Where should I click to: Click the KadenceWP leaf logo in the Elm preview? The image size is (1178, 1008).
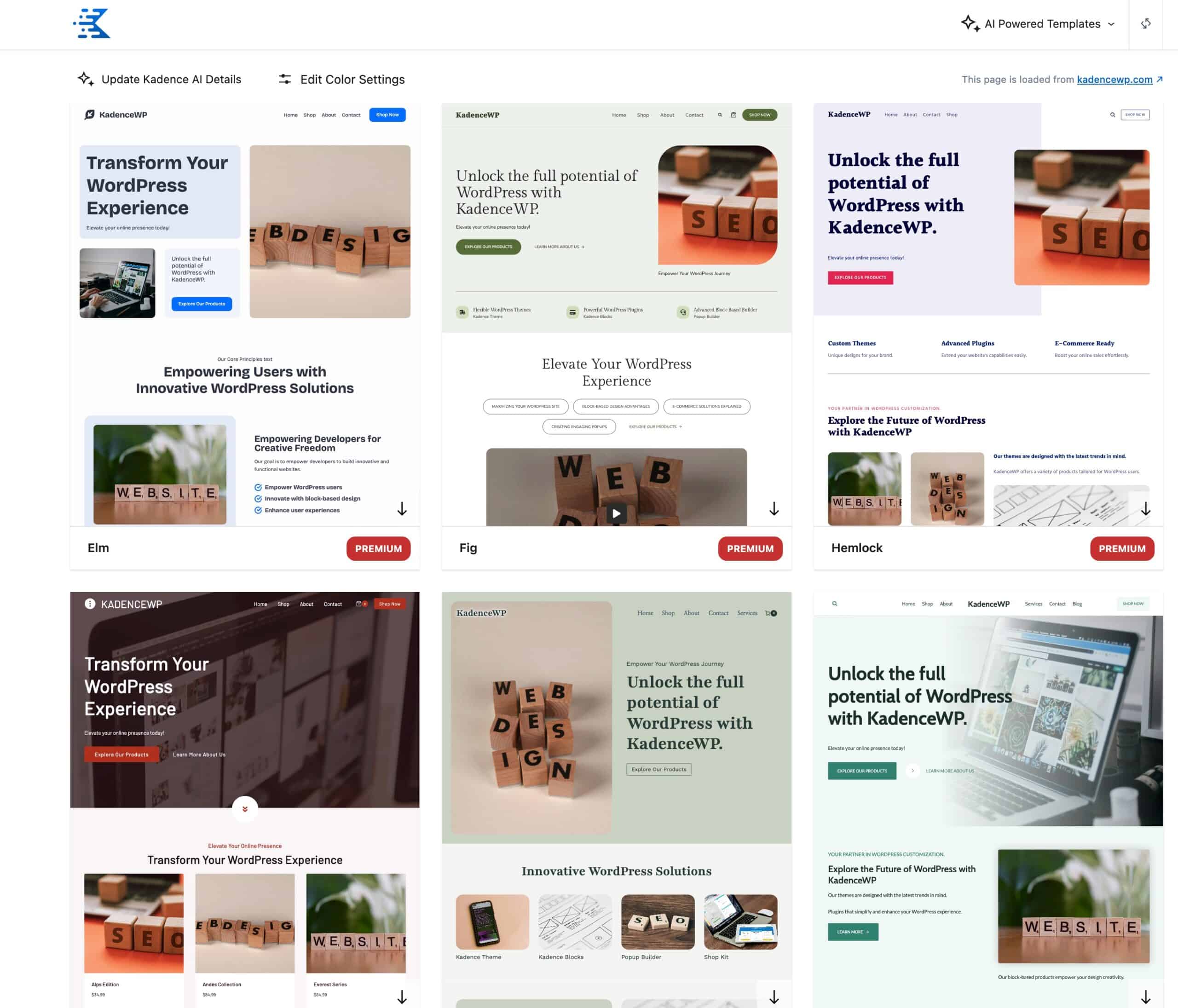coord(115,115)
